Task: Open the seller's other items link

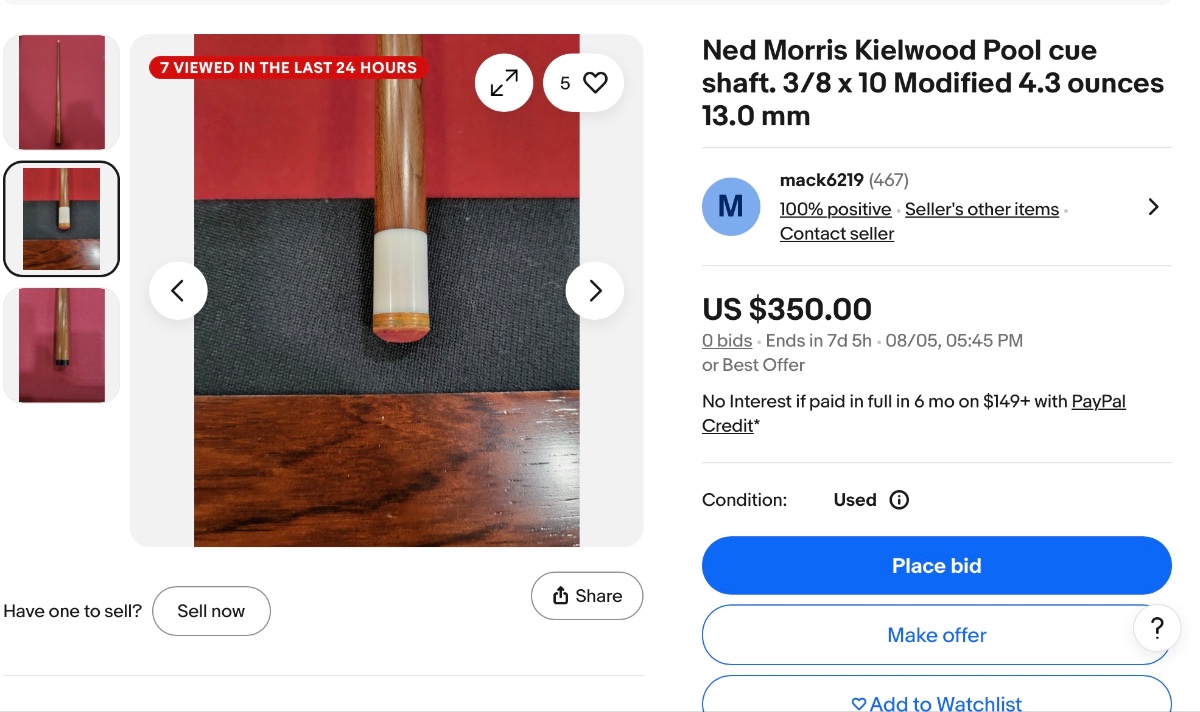Action: (981, 209)
